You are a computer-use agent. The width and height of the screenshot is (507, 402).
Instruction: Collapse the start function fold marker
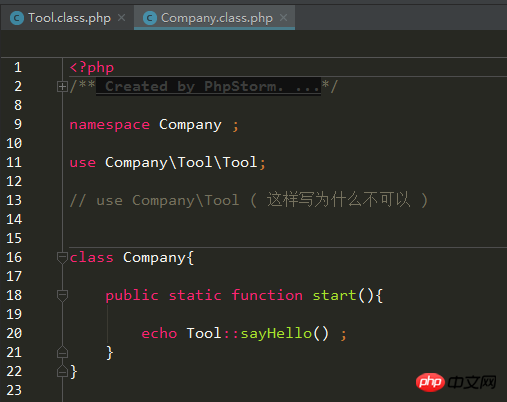point(62,296)
